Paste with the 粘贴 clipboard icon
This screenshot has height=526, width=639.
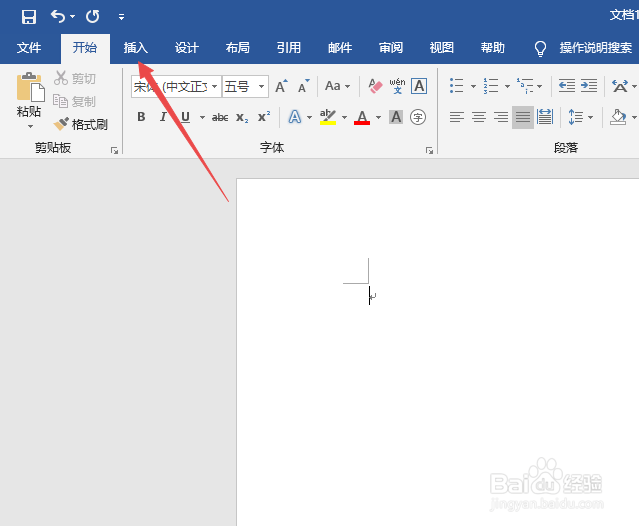30,87
